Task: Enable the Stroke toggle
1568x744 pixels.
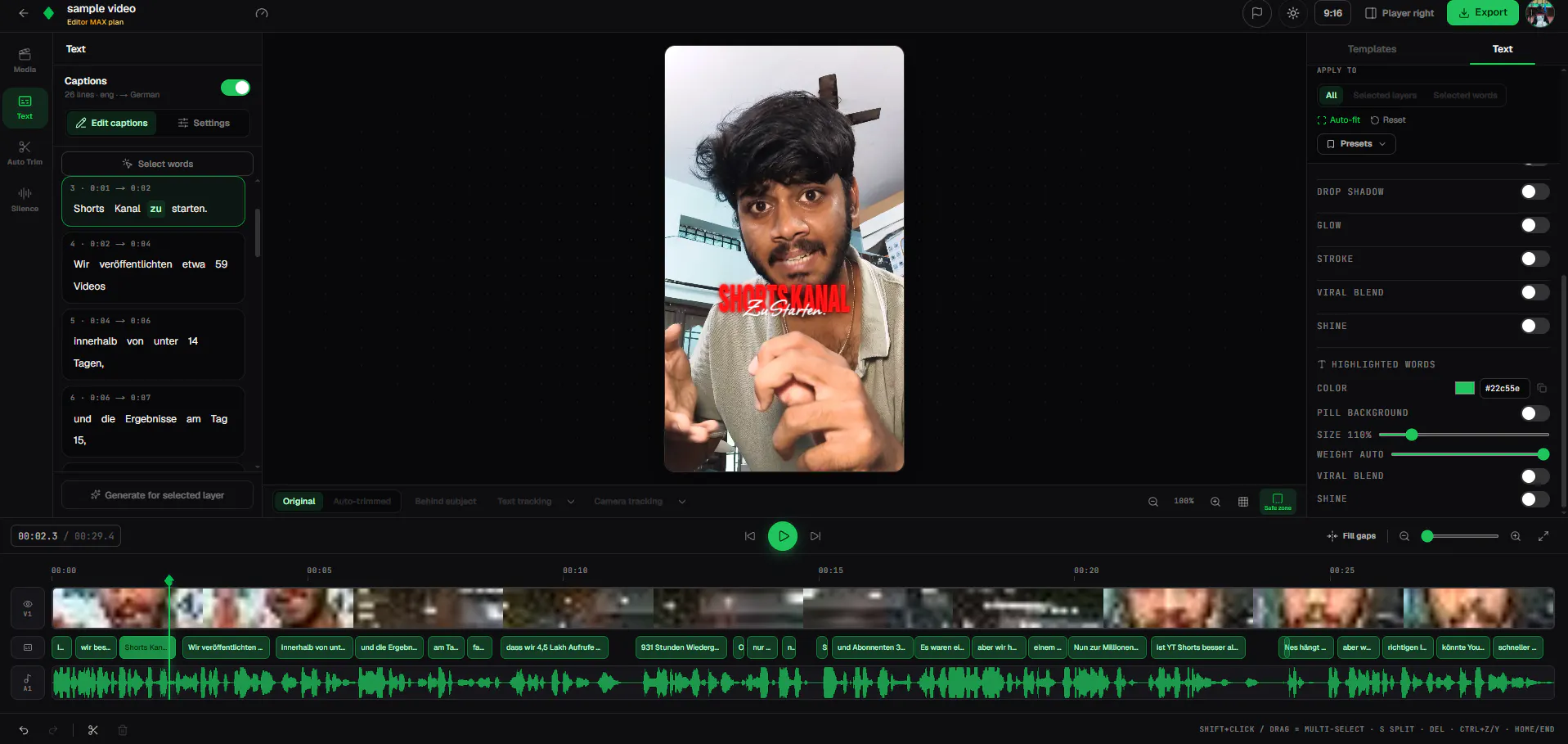Action: point(1534,259)
